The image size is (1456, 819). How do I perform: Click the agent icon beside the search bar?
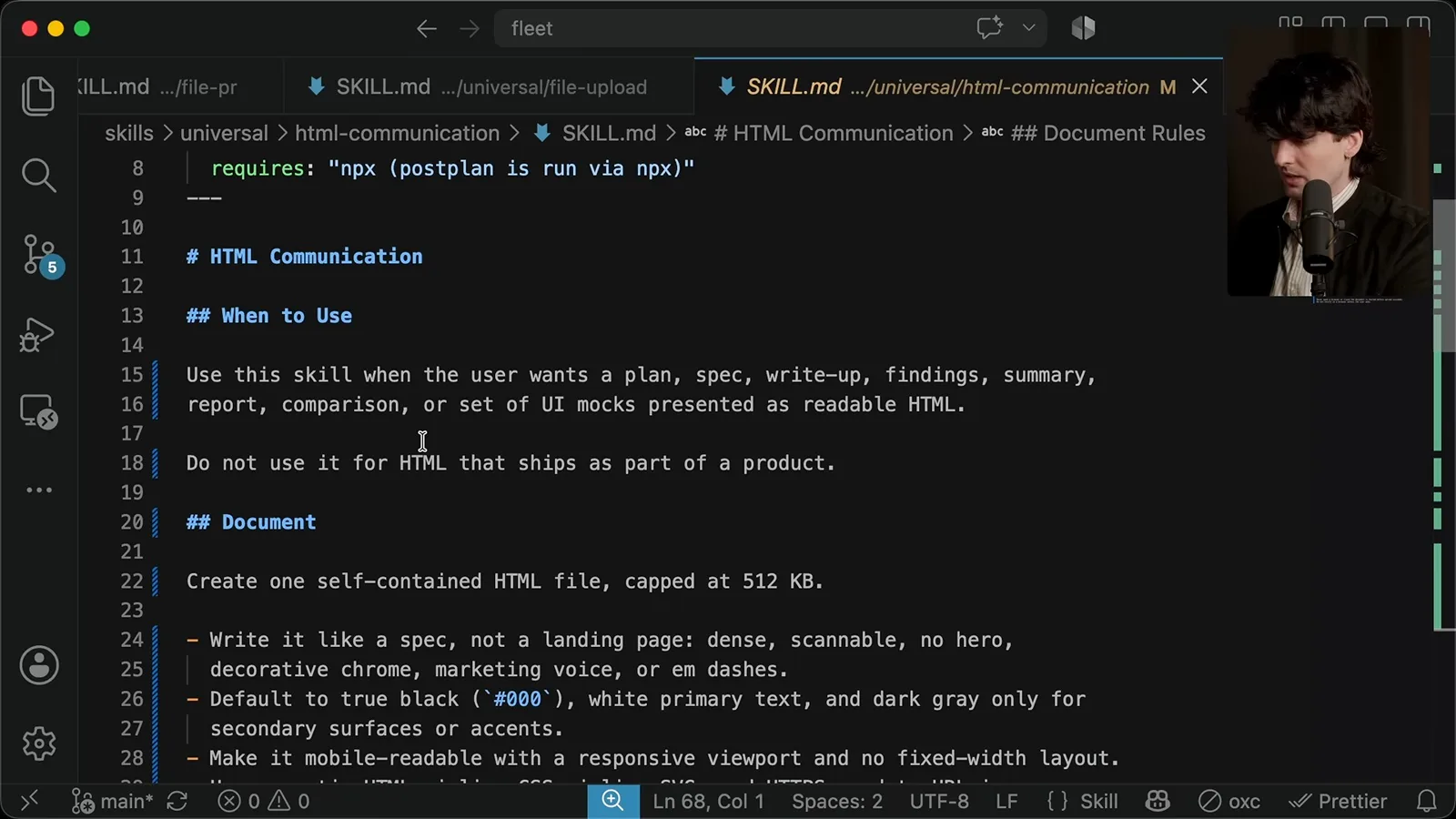pos(1083,28)
